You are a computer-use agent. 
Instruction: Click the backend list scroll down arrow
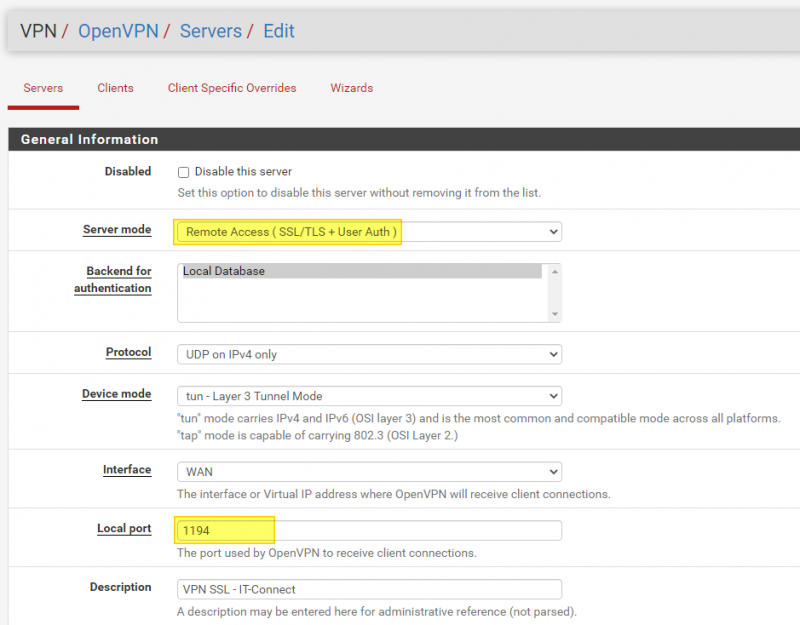(555, 314)
